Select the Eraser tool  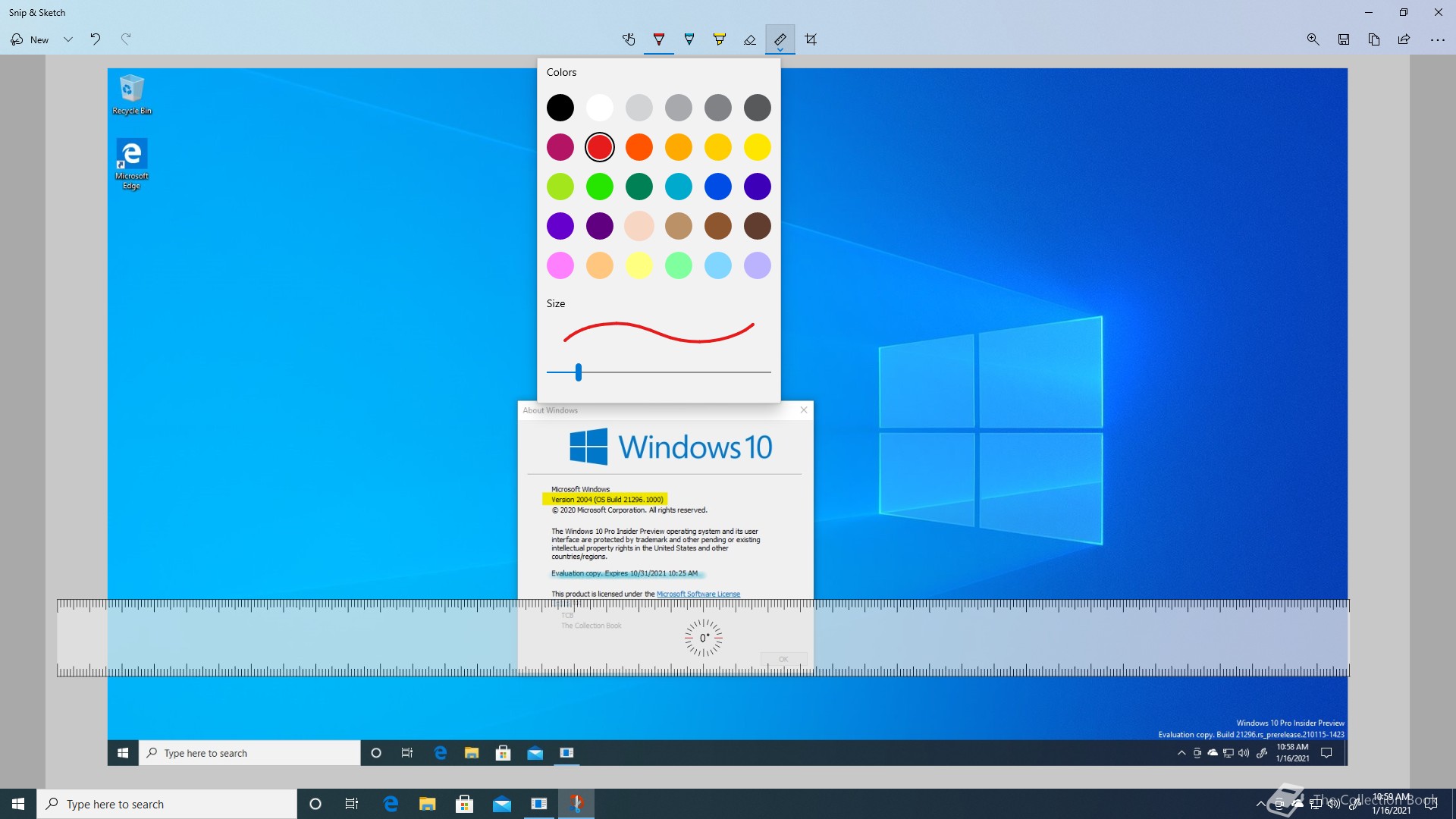[750, 39]
